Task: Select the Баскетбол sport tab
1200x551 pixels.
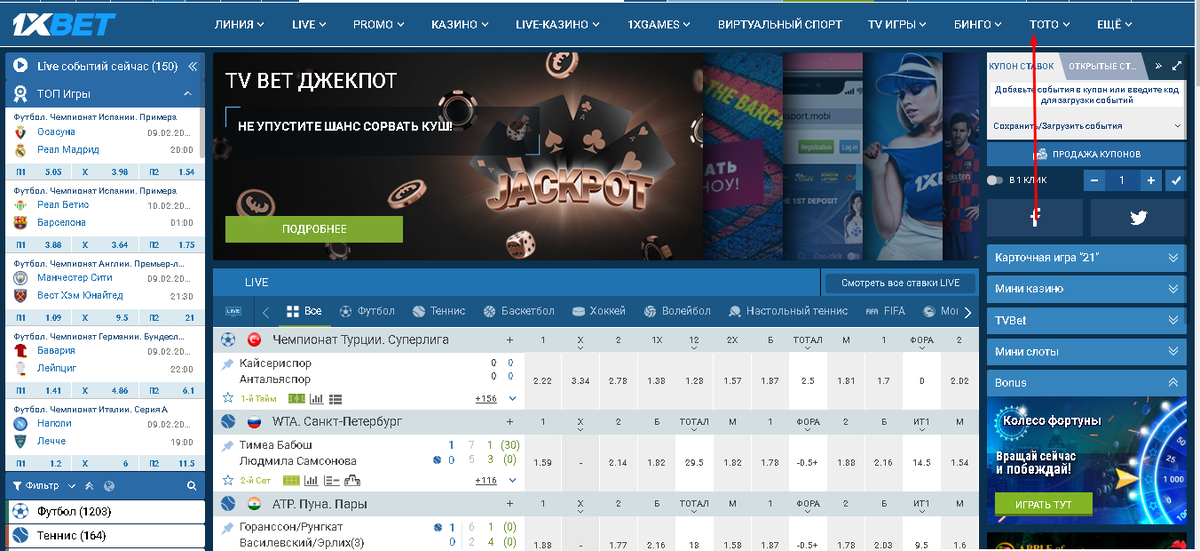Action: (518, 311)
